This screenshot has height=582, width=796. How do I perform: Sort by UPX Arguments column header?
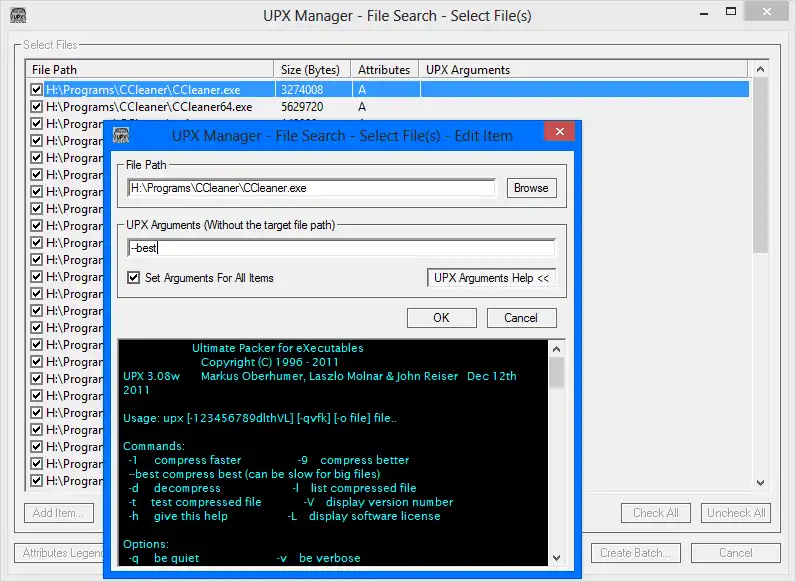point(583,70)
